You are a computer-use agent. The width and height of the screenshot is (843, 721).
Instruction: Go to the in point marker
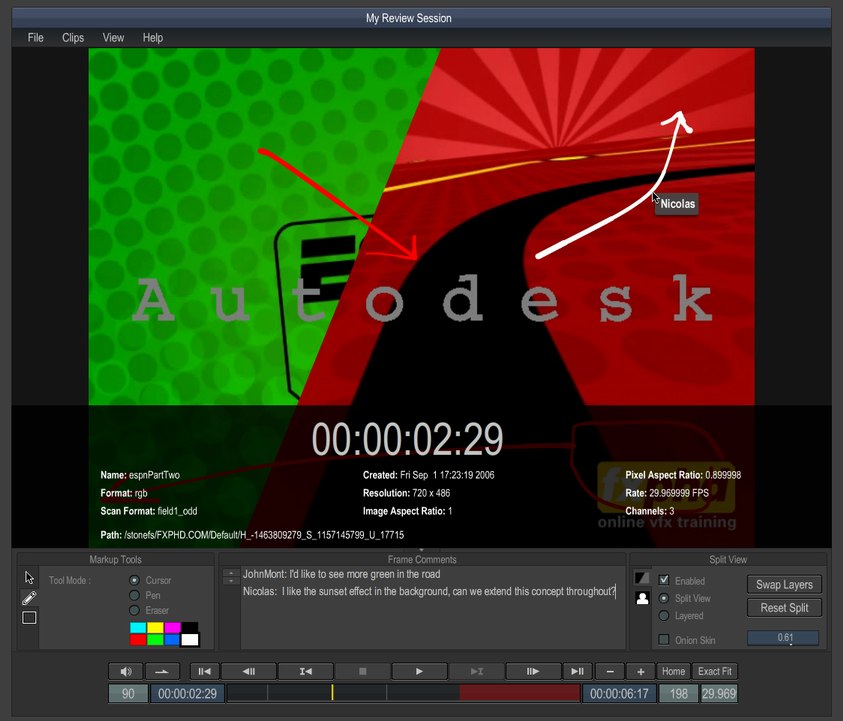click(306, 671)
